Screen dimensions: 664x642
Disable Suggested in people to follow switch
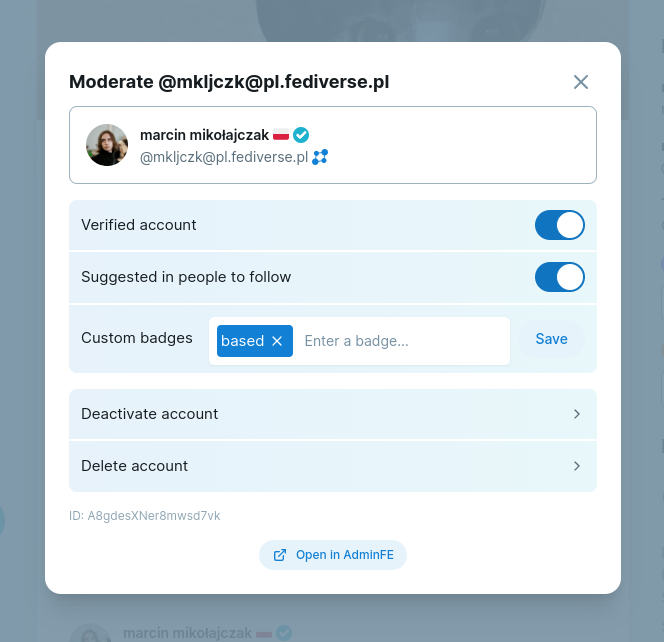(x=559, y=277)
